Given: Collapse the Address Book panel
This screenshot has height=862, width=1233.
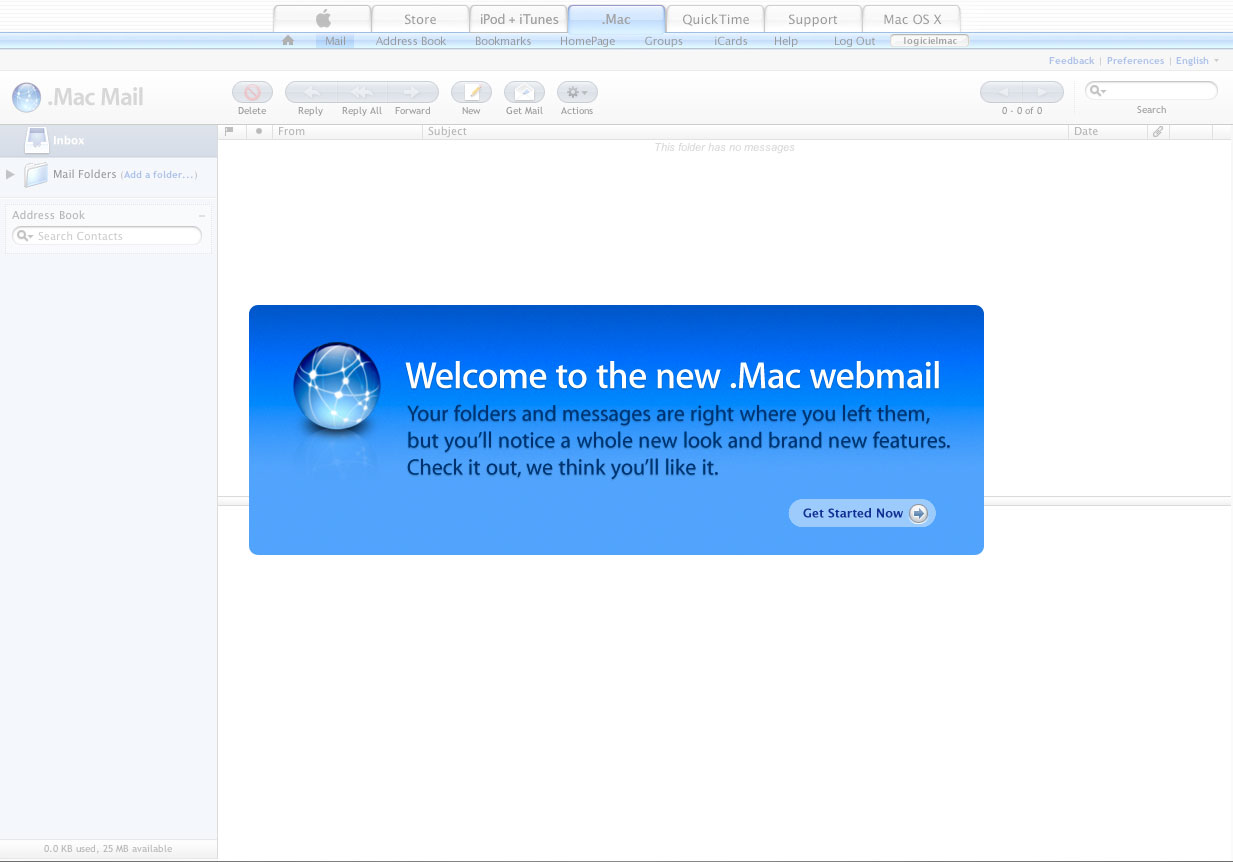Looking at the screenshot, I should (202, 215).
